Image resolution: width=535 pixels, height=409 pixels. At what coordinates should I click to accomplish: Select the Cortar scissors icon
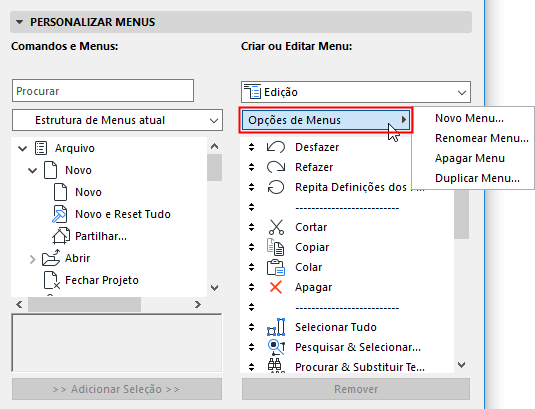tap(276, 227)
